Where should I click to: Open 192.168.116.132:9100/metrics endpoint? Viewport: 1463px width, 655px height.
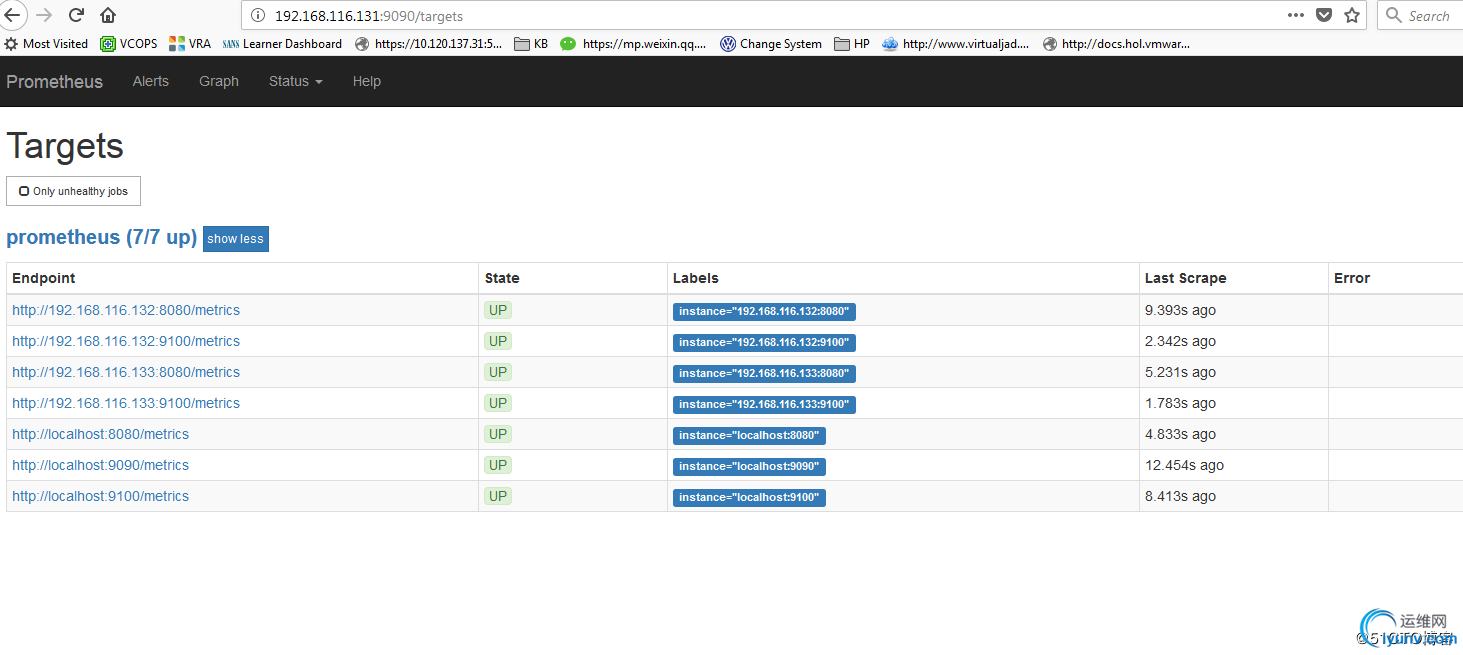[126, 341]
